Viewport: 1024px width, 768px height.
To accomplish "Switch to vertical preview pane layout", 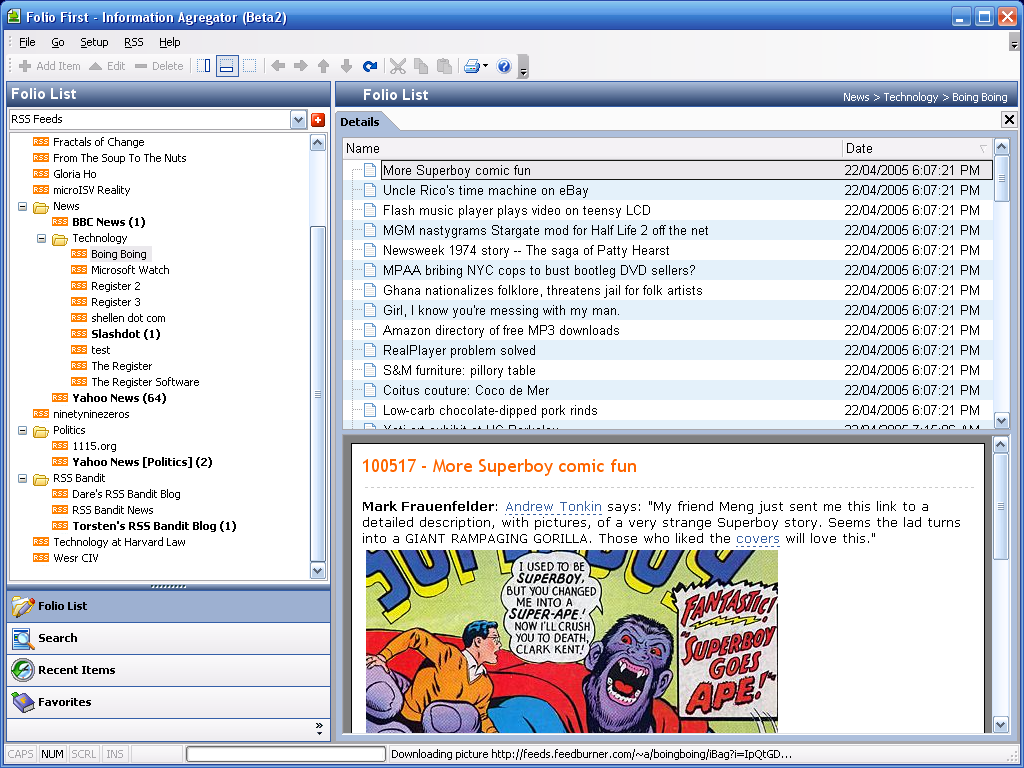I will [204, 66].
